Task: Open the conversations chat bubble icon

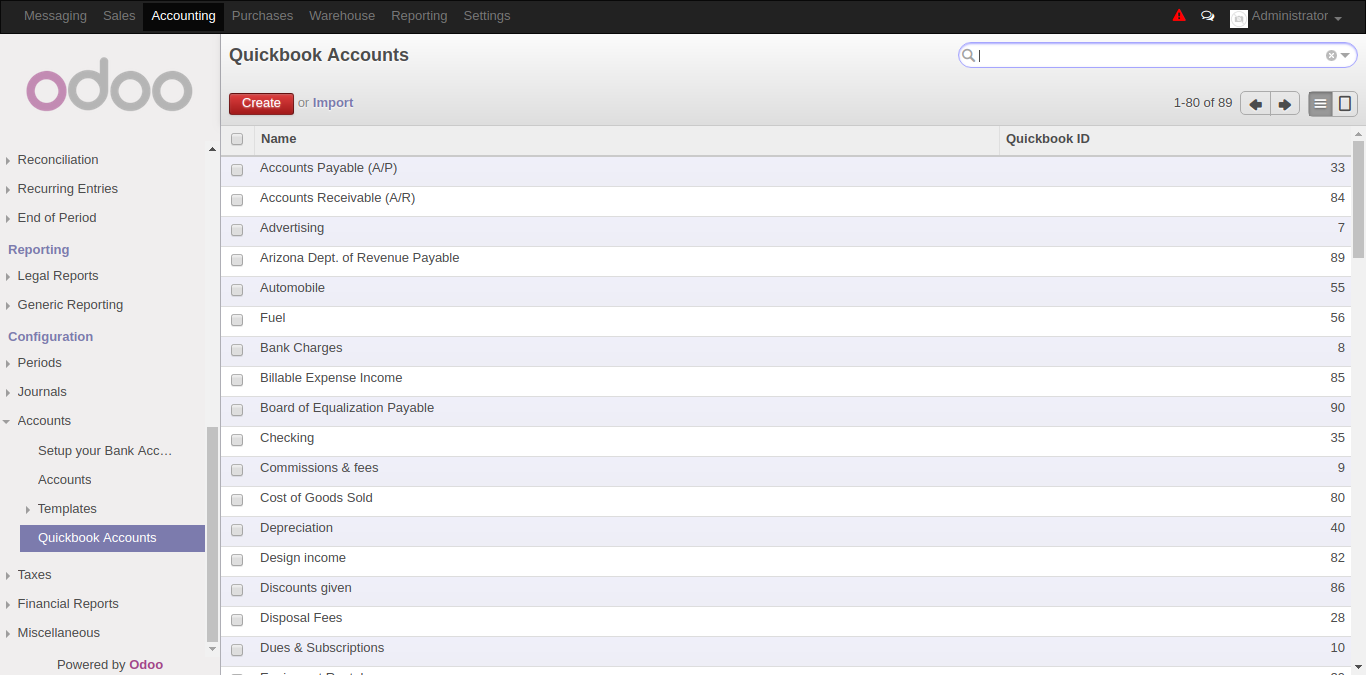Action: pos(1208,16)
